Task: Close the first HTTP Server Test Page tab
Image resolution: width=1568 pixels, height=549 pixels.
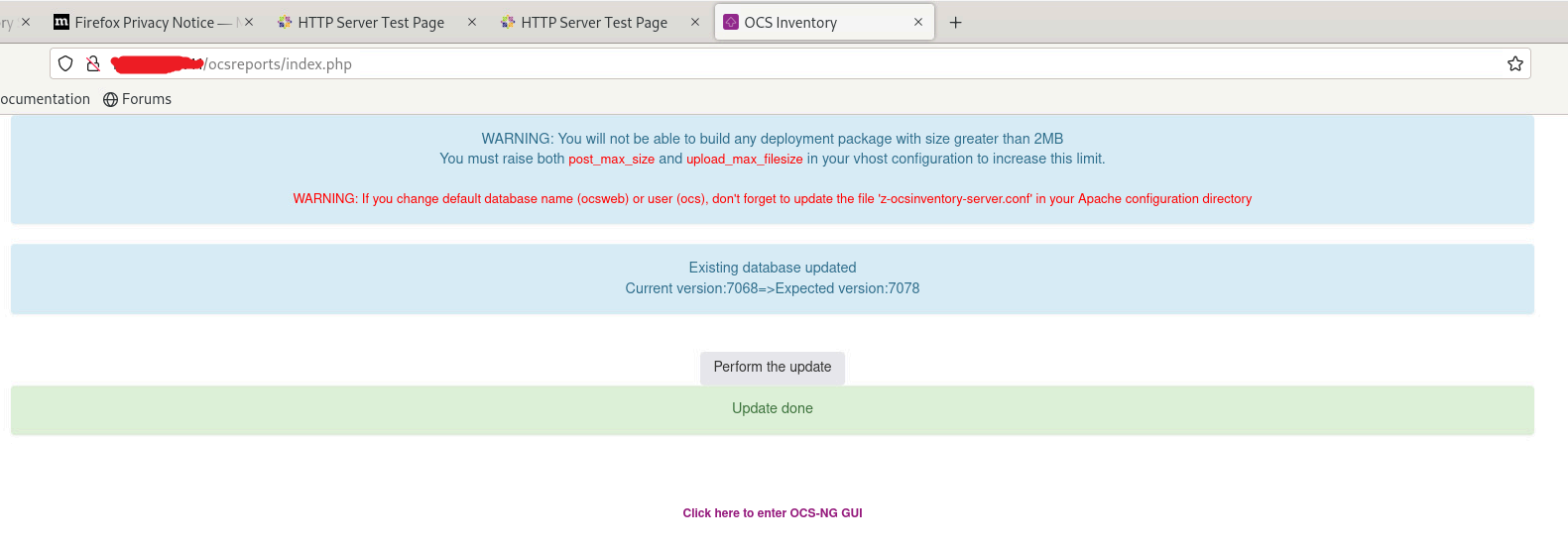Action: [472, 22]
